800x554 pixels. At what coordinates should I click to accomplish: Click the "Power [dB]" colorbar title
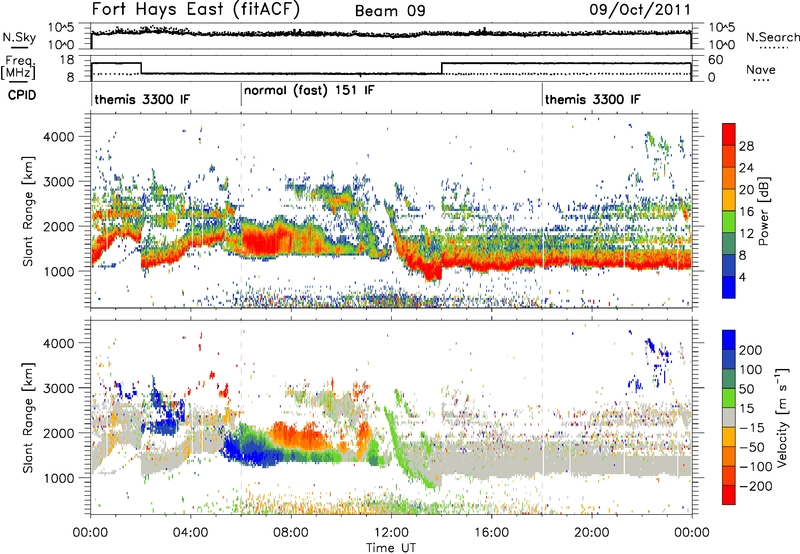coord(764,211)
